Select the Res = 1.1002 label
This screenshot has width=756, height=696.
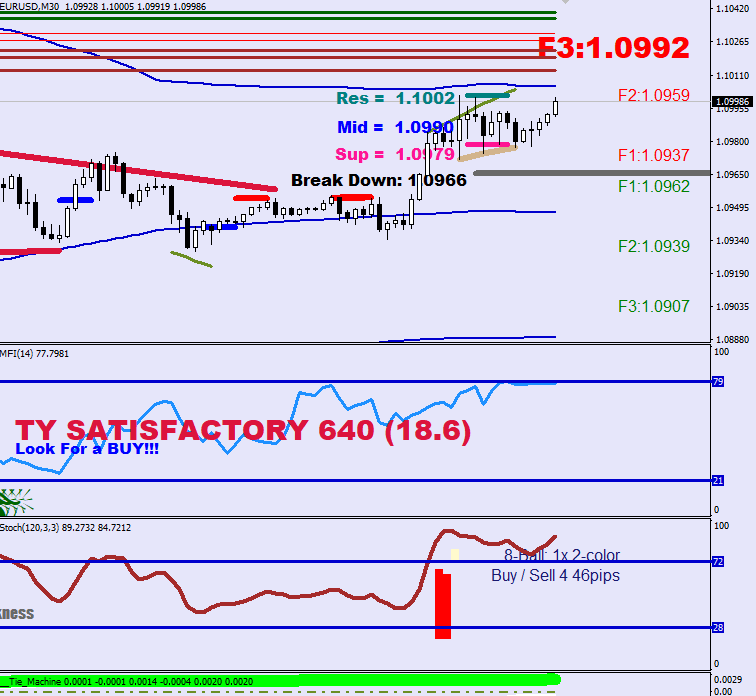pyautogui.click(x=396, y=98)
